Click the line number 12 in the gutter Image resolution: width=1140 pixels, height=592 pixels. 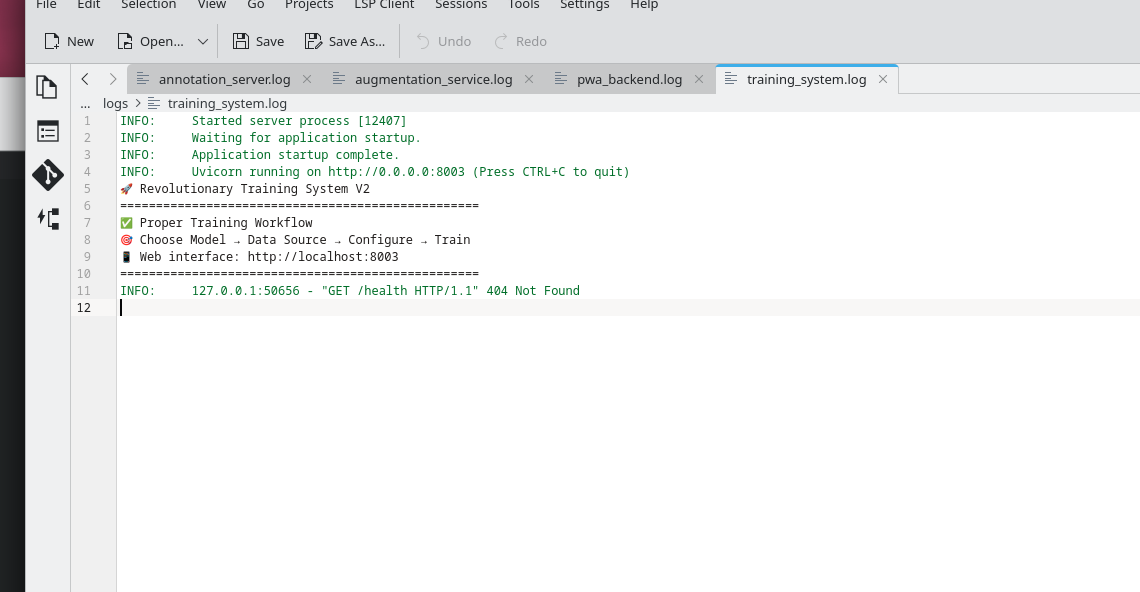pyautogui.click(x=84, y=308)
